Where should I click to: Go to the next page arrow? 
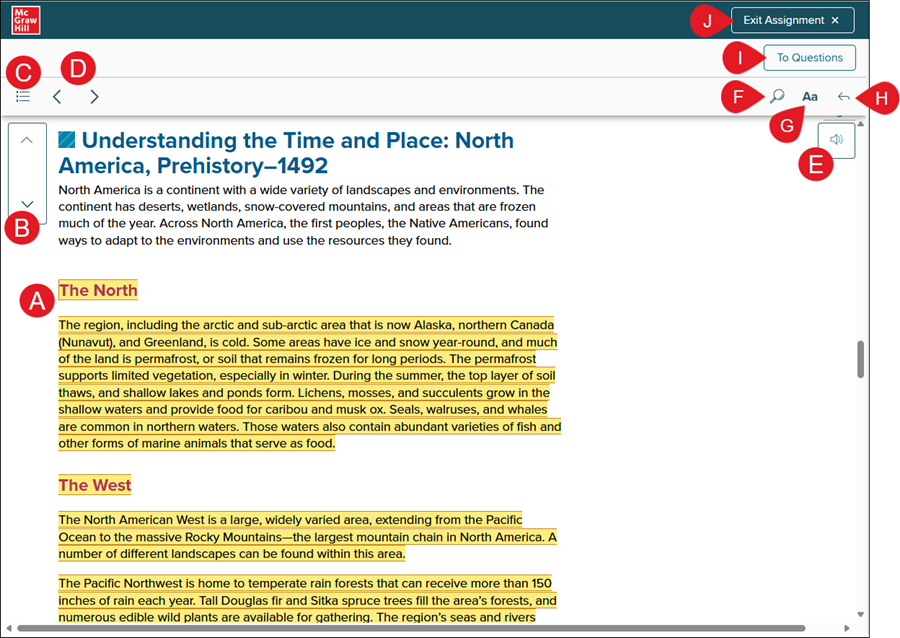coord(94,97)
